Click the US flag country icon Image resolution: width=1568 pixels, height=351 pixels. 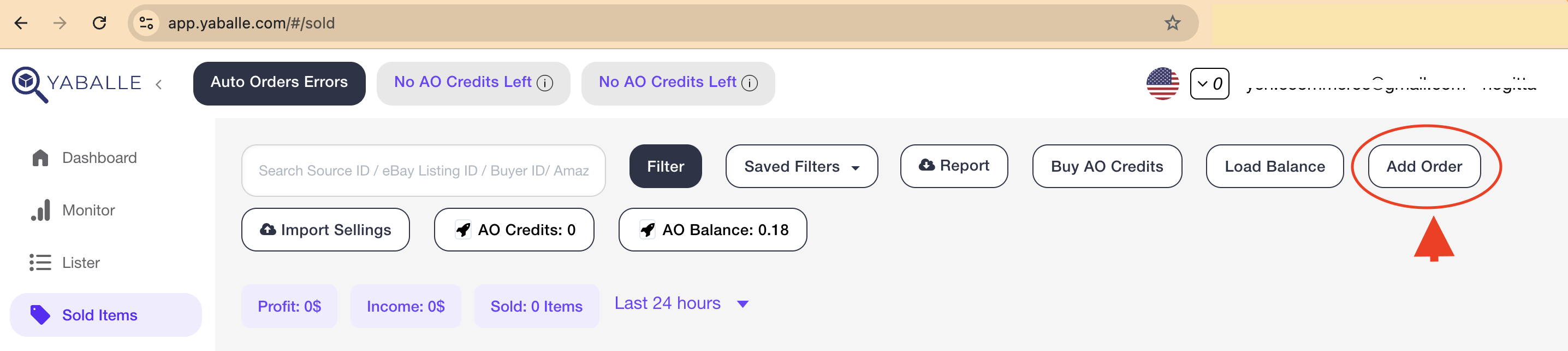1162,84
